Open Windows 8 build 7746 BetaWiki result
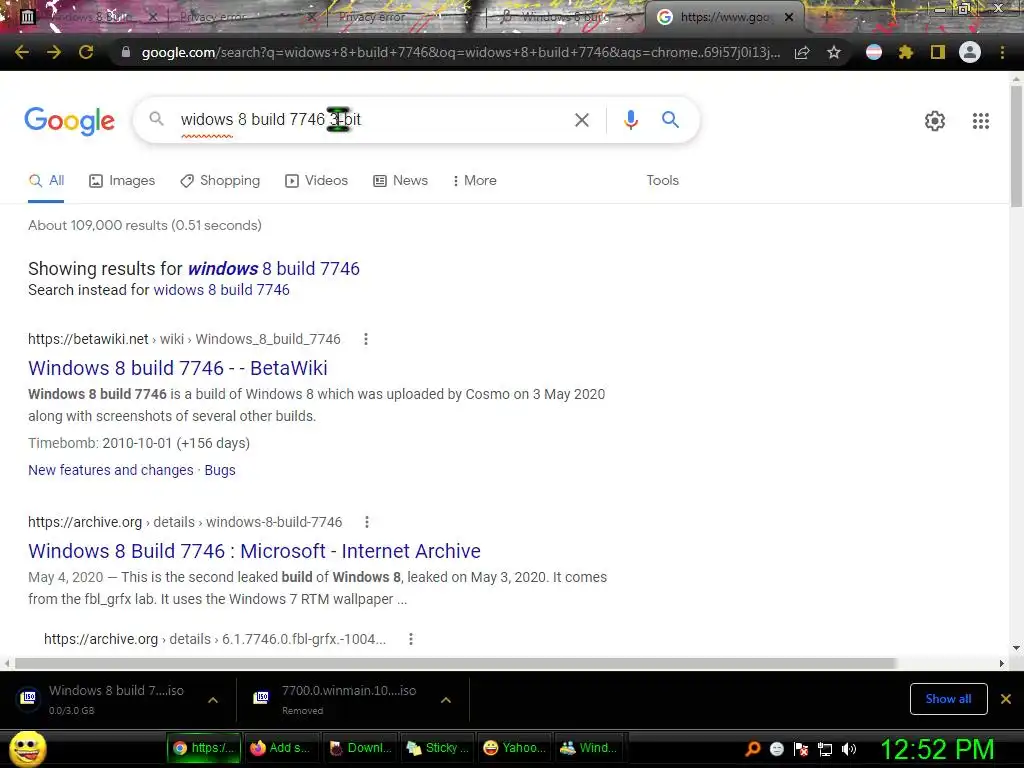Screen dimensions: 1024x768 tap(178, 368)
